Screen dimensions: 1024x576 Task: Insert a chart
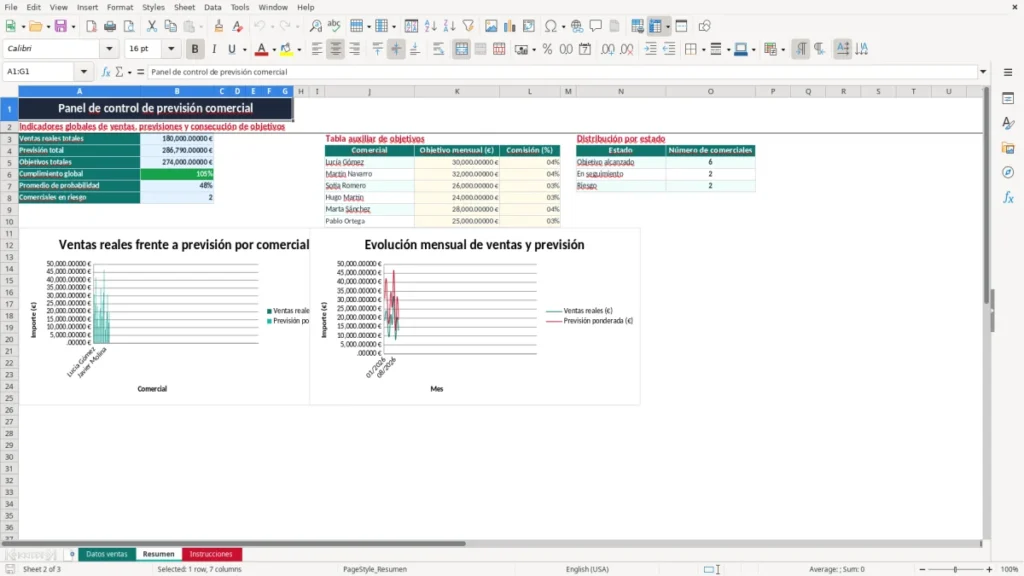[510, 26]
